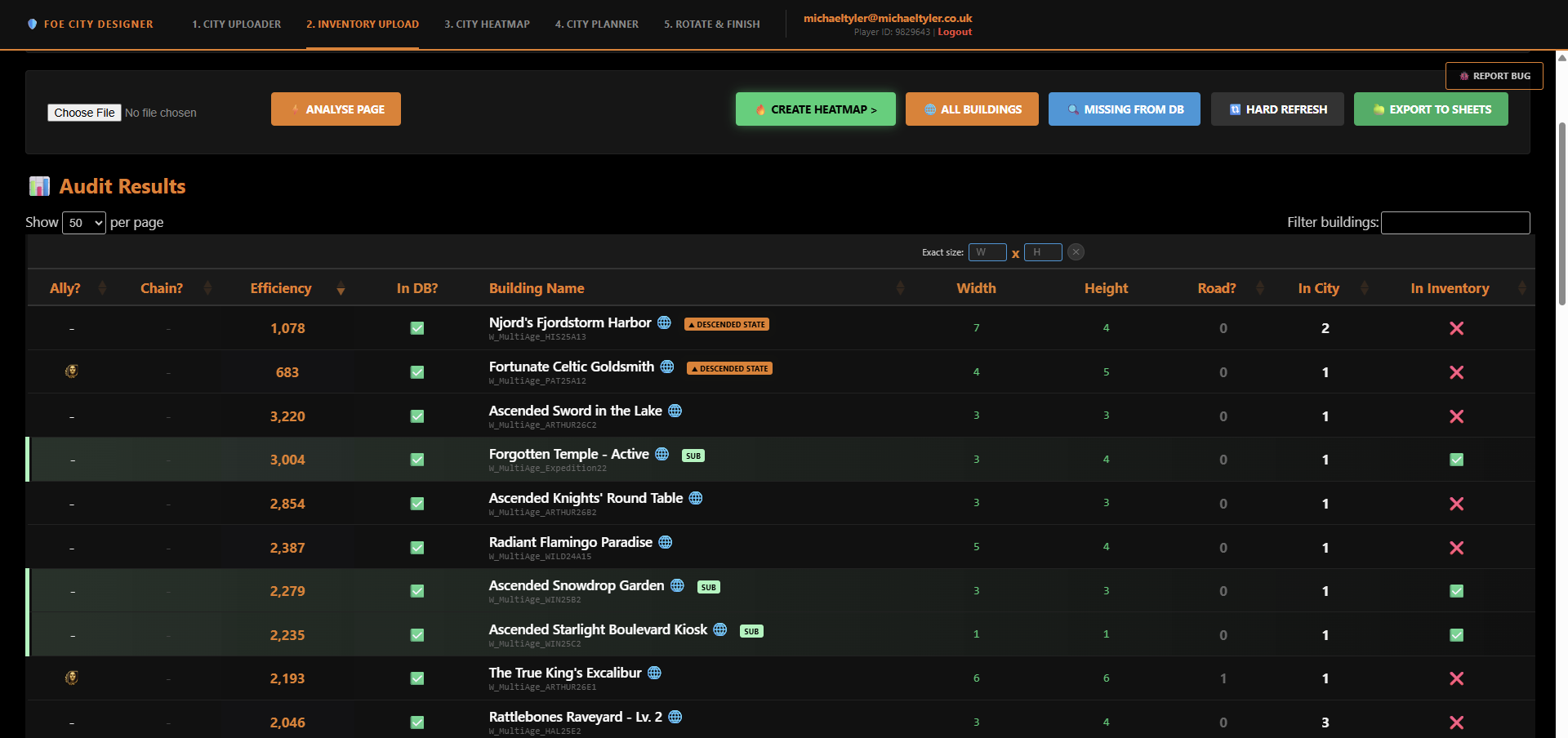This screenshot has width=1568, height=738.
Task: Click the In Inventory checkmark for Forgotten Temple - Active
Action: (1456, 460)
